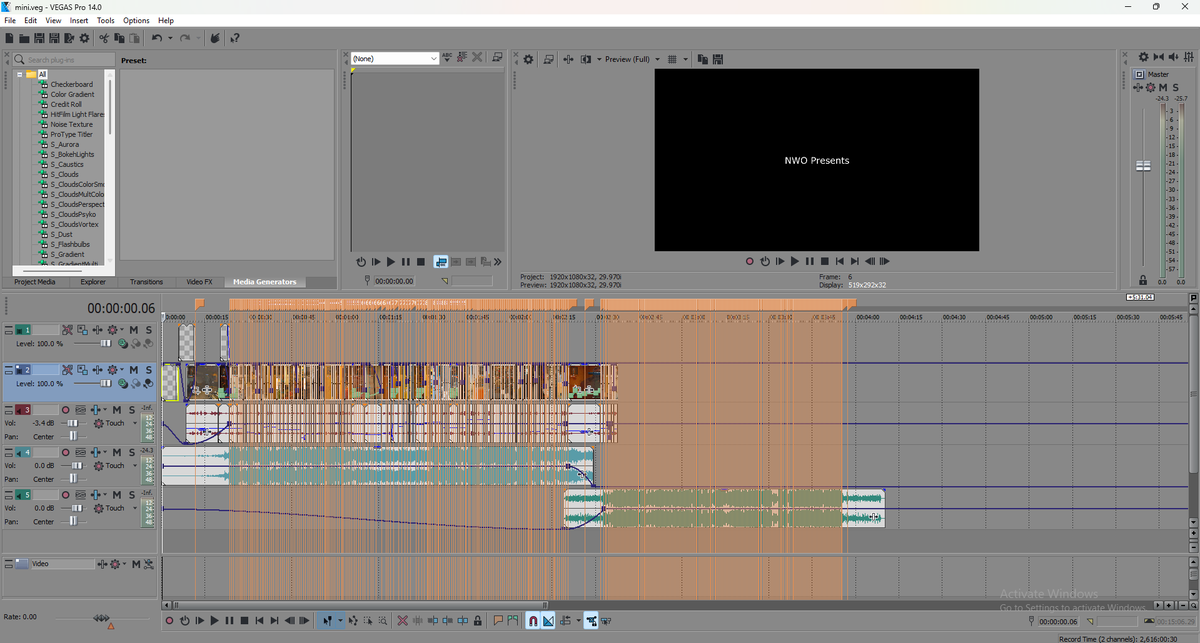Toggle Enable Snapping magnet
The image size is (1200, 643).
pos(533,621)
